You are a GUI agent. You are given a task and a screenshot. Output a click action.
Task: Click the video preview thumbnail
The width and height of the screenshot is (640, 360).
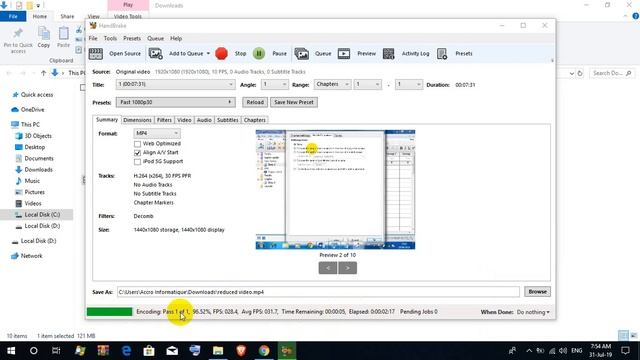tap(335, 189)
